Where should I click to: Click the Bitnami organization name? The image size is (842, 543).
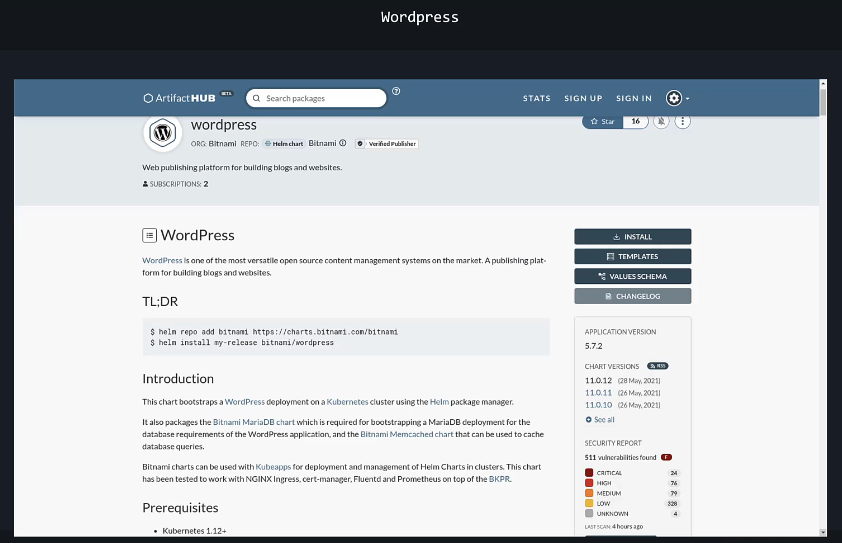(222, 143)
